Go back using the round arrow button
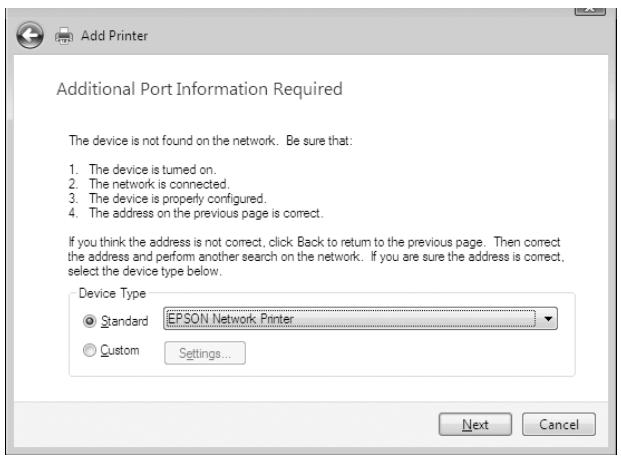The width and height of the screenshot is (621, 456). pos(30,35)
